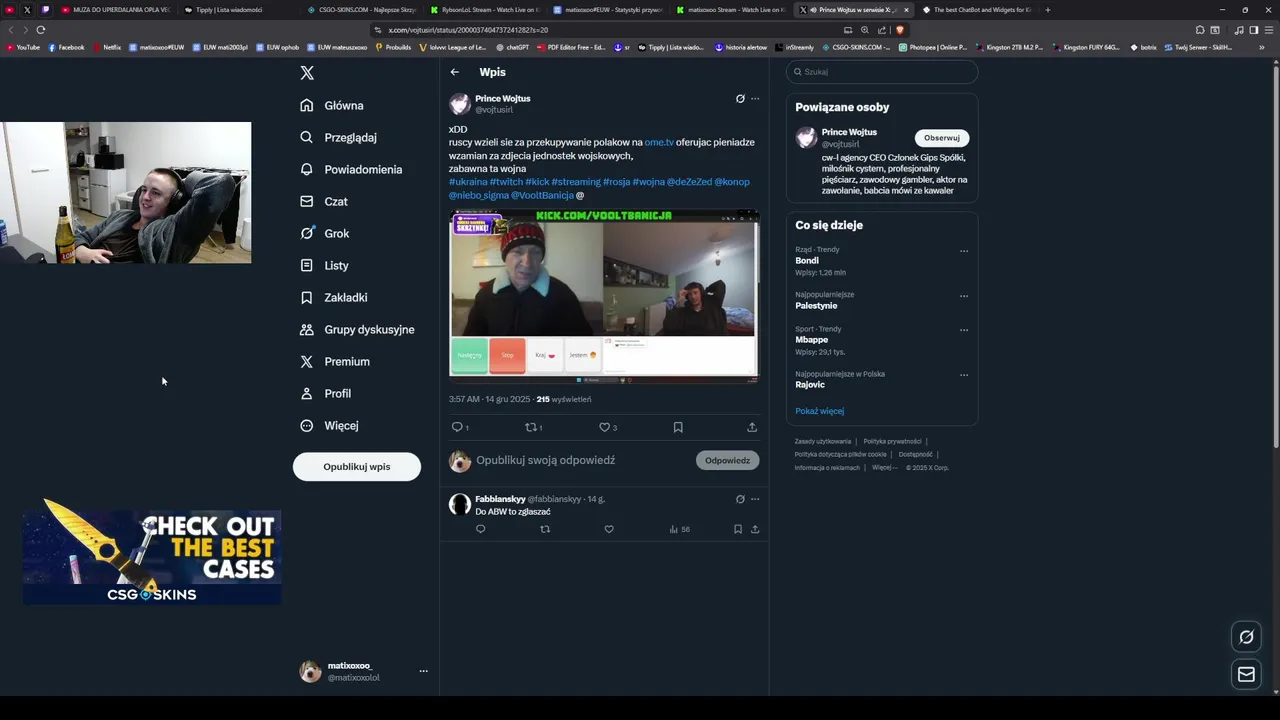Screen dimensions: 1280x720
Task: Open Czat messages
Action: click(324, 201)
